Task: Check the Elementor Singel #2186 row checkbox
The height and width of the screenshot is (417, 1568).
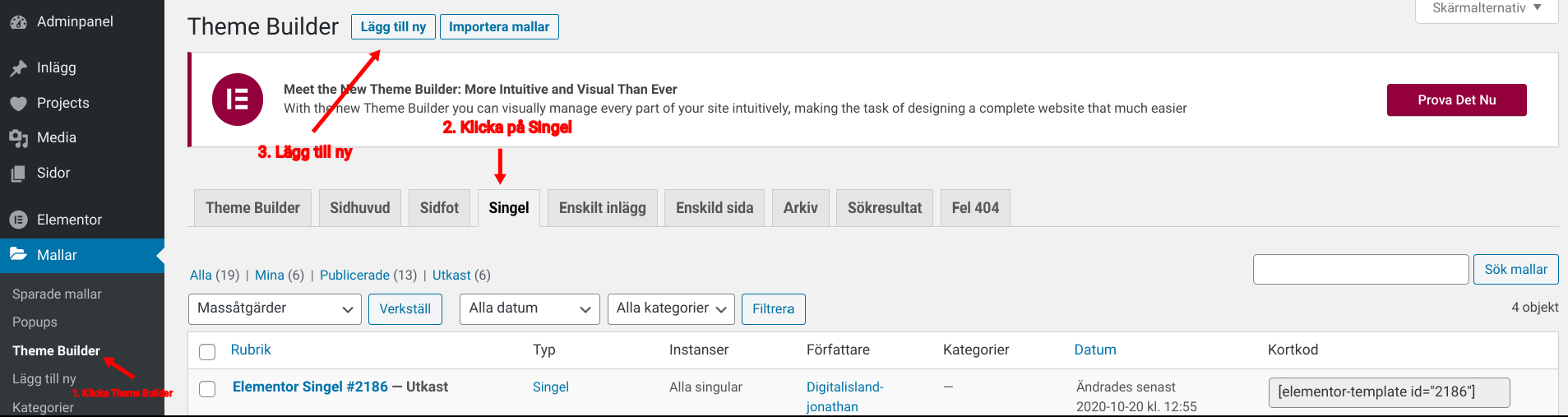Action: 207,388
